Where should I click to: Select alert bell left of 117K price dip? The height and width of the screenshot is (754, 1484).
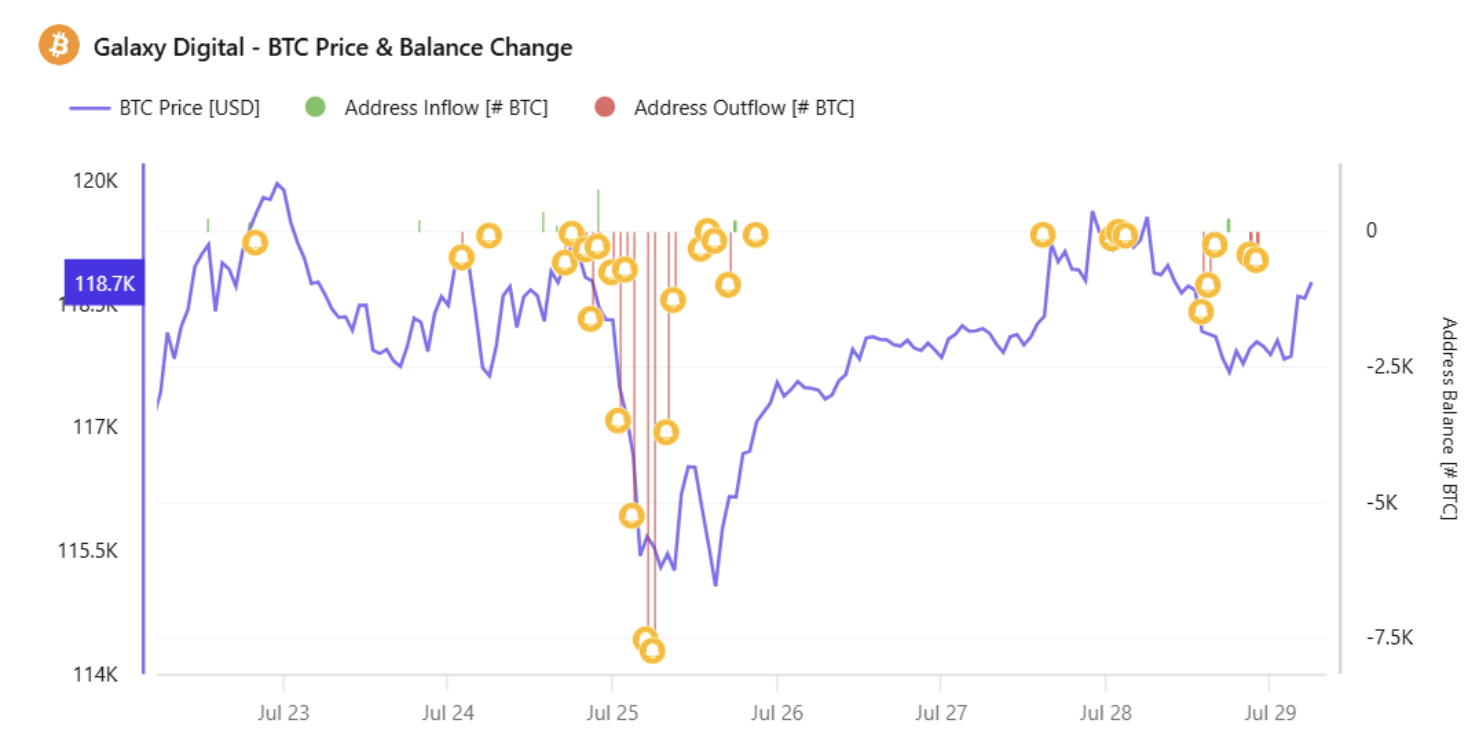click(618, 420)
